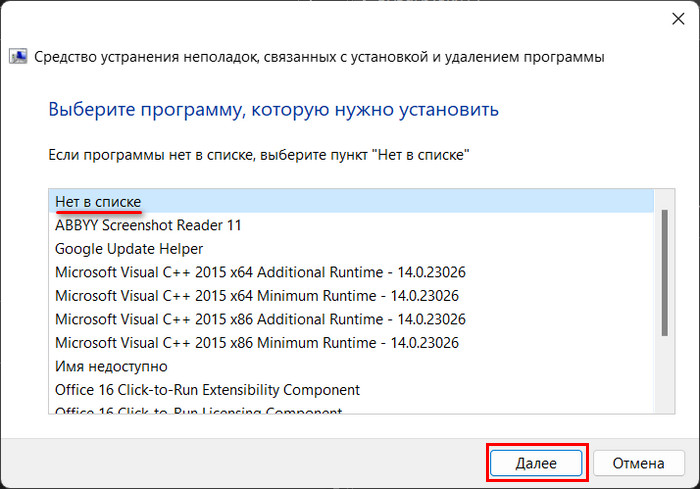
Task: Select Google Update Helper in list
Action: pos(351,249)
